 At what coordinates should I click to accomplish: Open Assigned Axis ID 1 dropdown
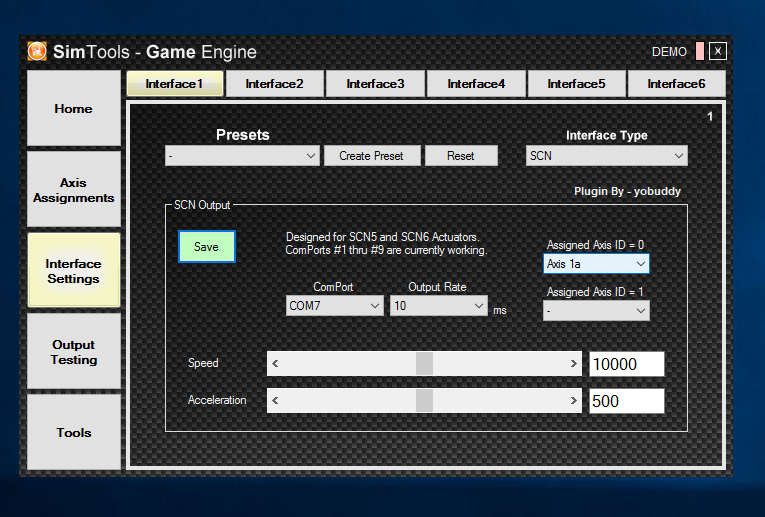point(596,311)
